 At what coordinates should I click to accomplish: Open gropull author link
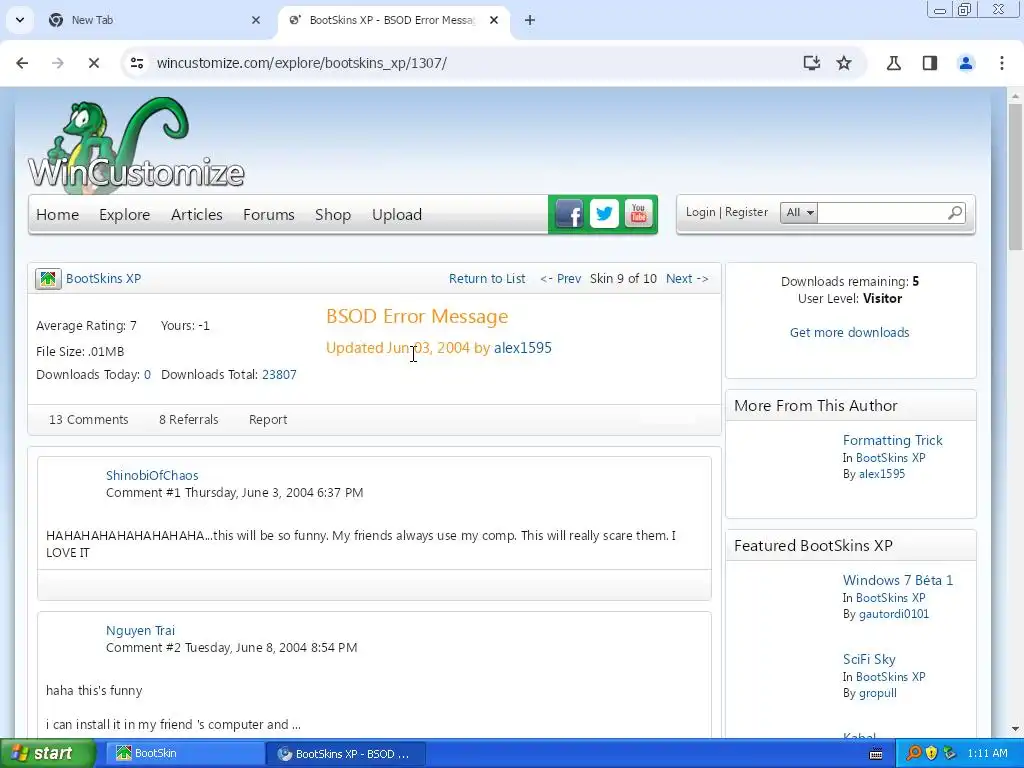point(877,694)
